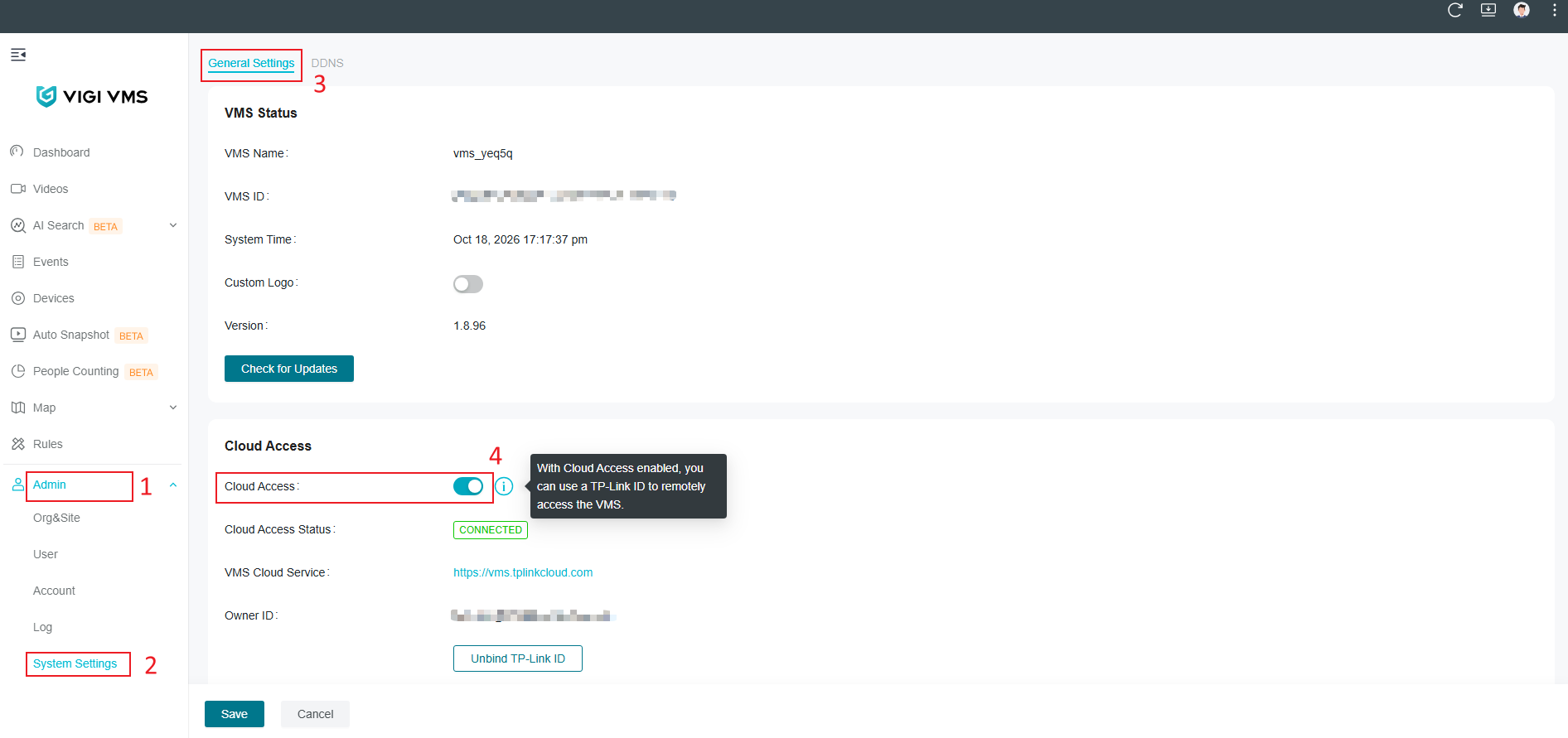1568x738 pixels.
Task: Open People Counting page
Action: tap(76, 371)
